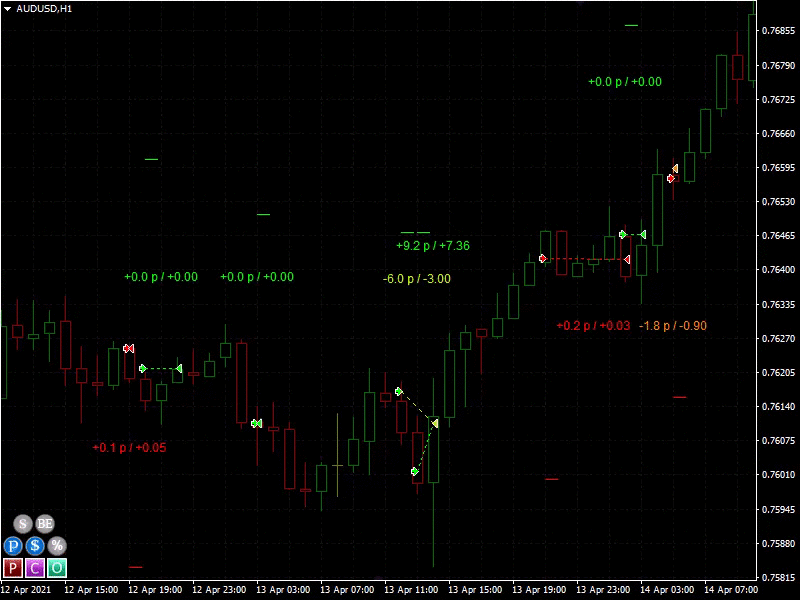Click the 12 Apr 15:00 time label
This screenshot has width=800, height=600.
[x=91, y=590]
